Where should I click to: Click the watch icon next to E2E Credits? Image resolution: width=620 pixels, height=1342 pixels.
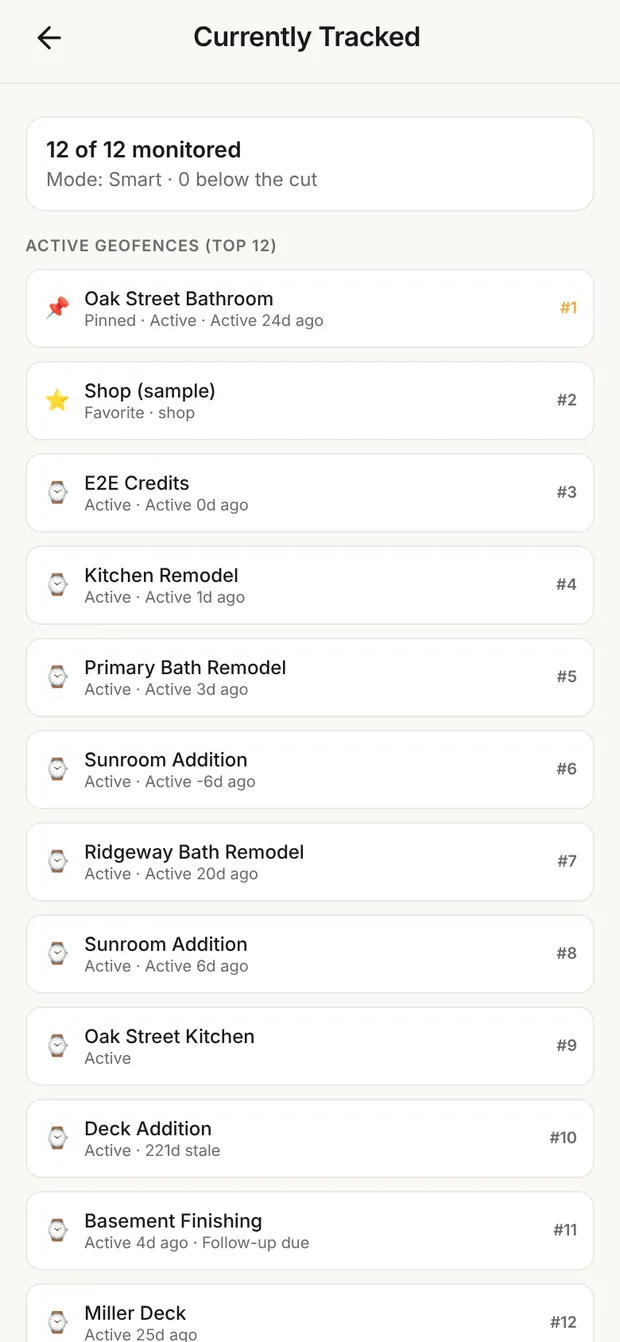58,492
